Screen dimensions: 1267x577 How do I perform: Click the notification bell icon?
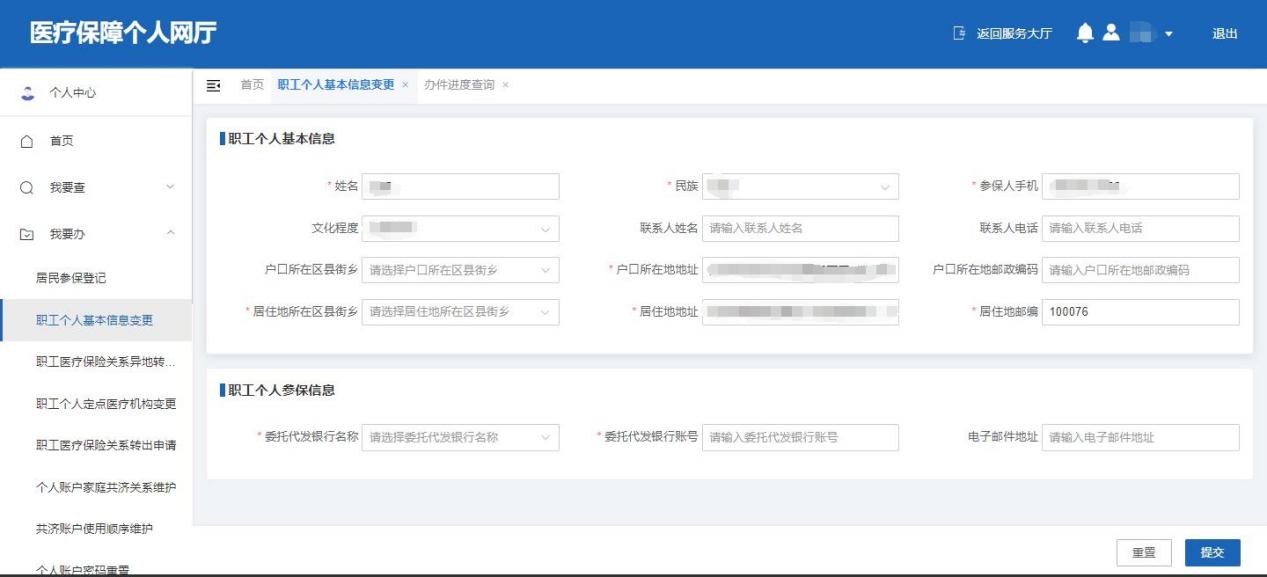pyautogui.click(x=1085, y=33)
